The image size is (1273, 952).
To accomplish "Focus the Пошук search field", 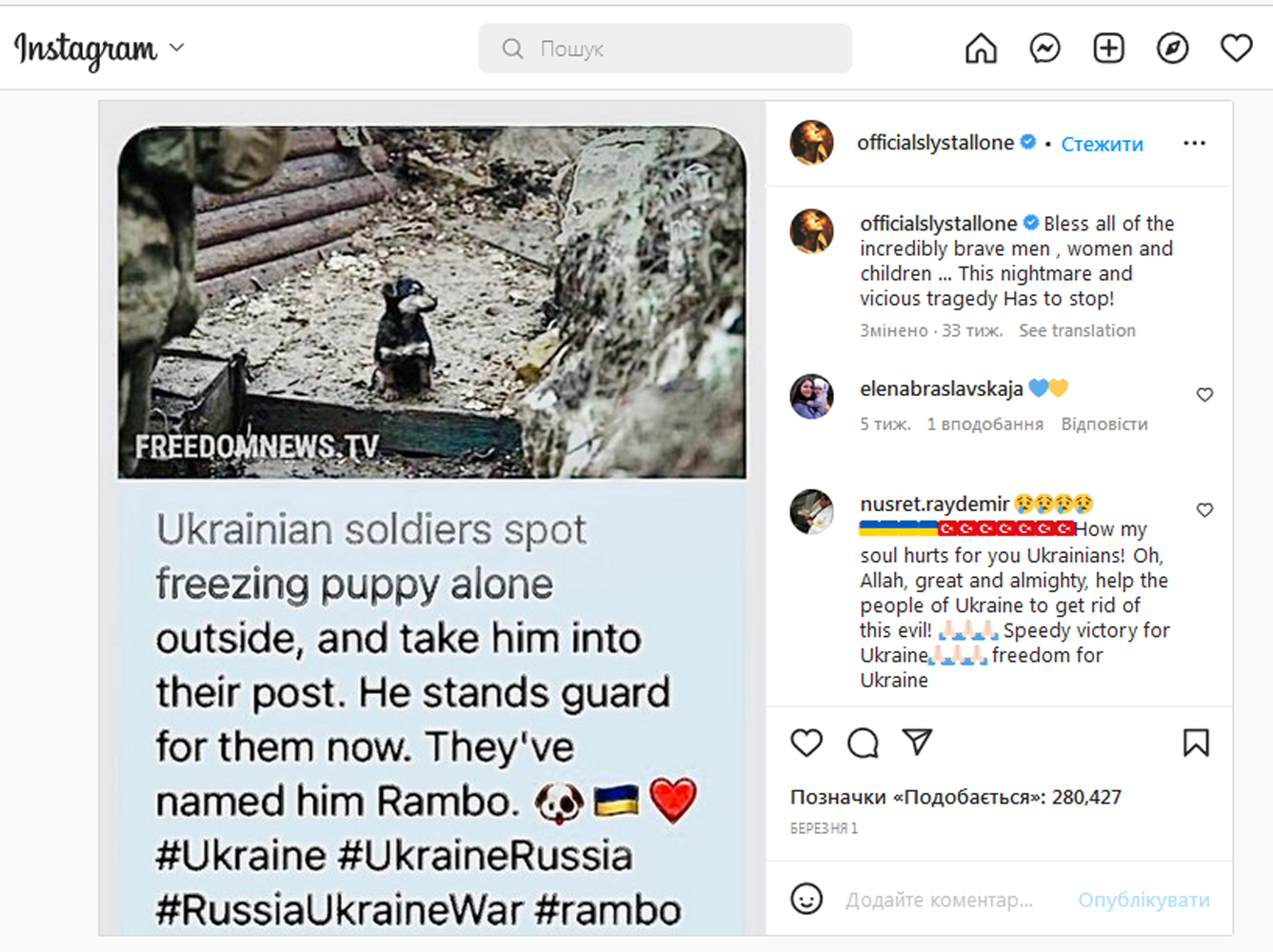I will coord(665,49).
